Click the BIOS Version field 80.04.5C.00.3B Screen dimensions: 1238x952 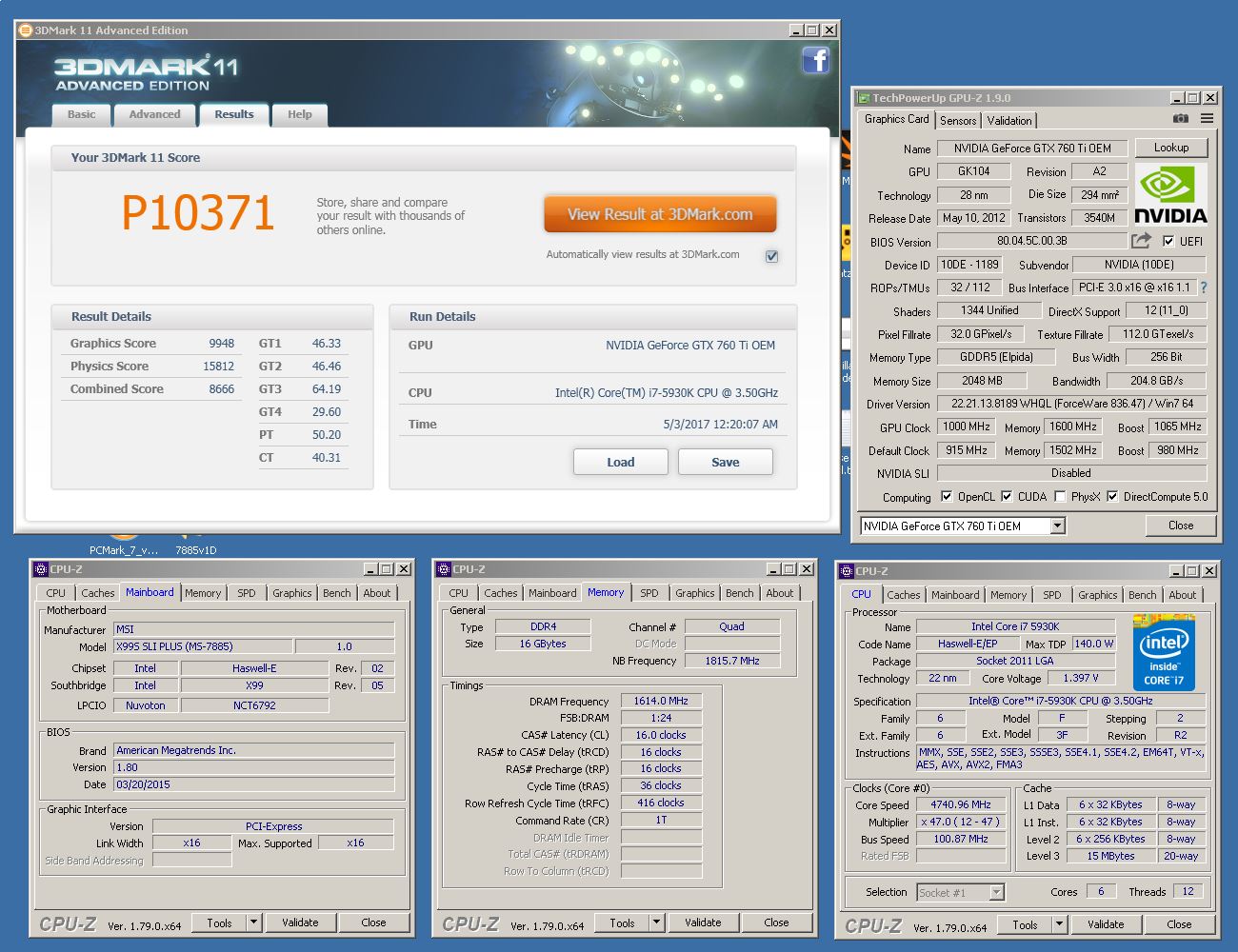point(1032,242)
